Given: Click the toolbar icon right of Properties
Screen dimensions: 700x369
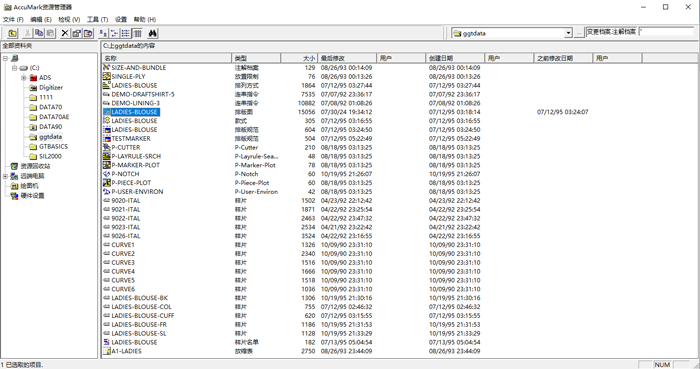Looking at the screenshot, I should (88, 33).
